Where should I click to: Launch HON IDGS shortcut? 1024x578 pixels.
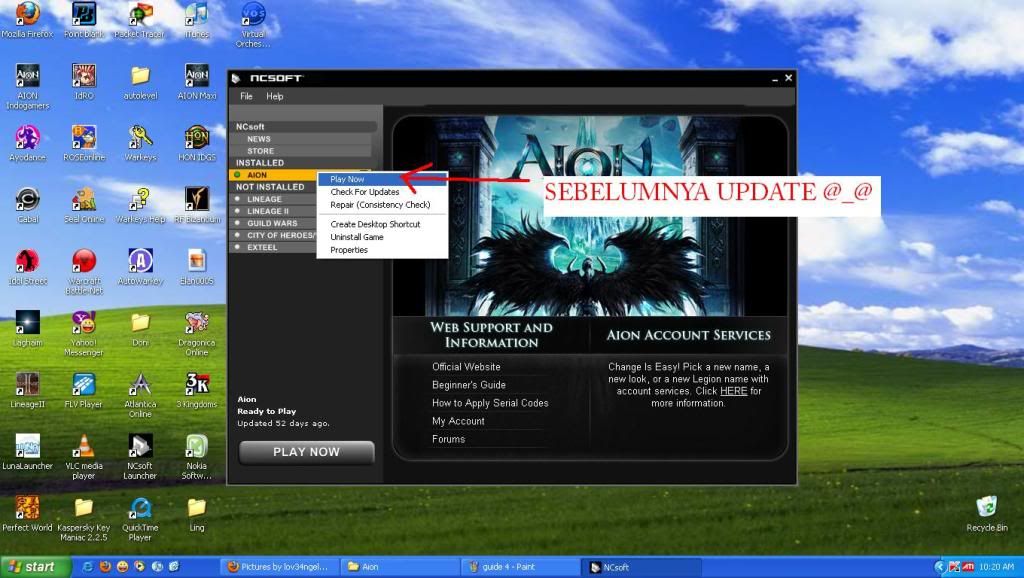pos(197,142)
